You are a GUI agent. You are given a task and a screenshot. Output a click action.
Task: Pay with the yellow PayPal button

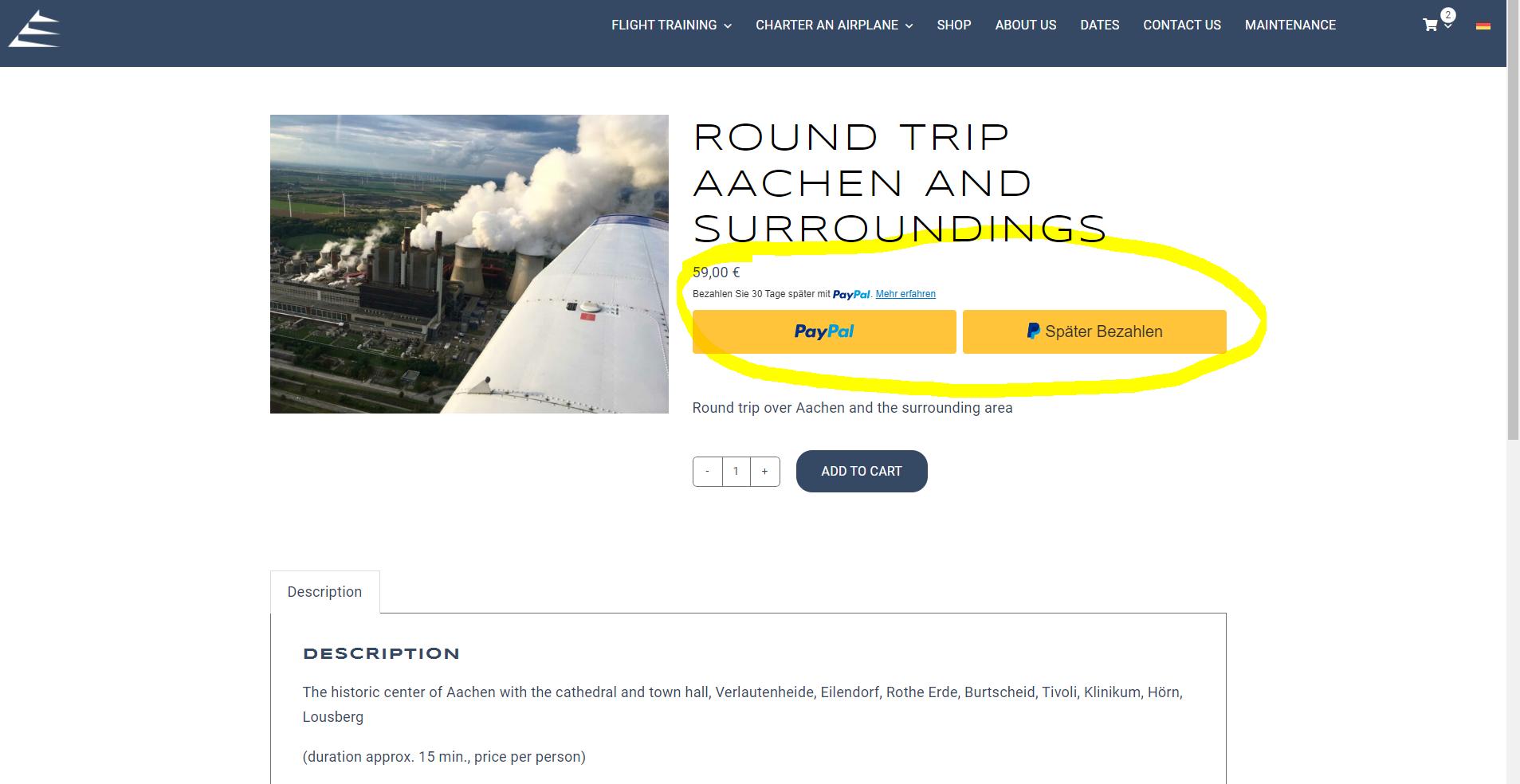pyautogui.click(x=823, y=331)
